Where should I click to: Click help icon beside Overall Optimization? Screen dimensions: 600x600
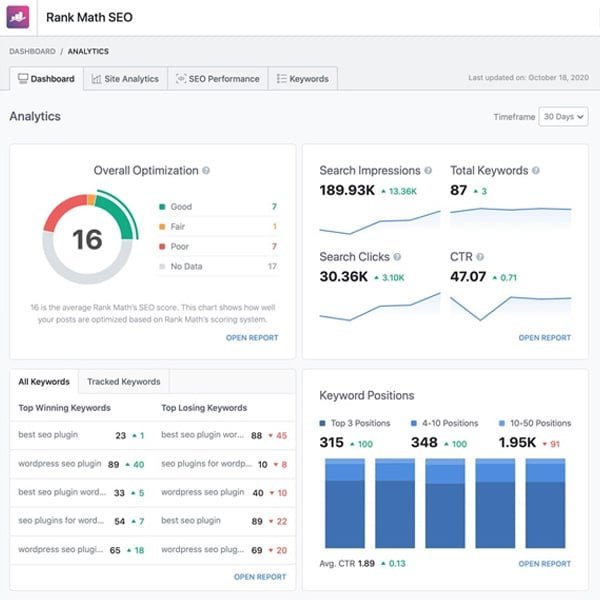[x=207, y=171]
